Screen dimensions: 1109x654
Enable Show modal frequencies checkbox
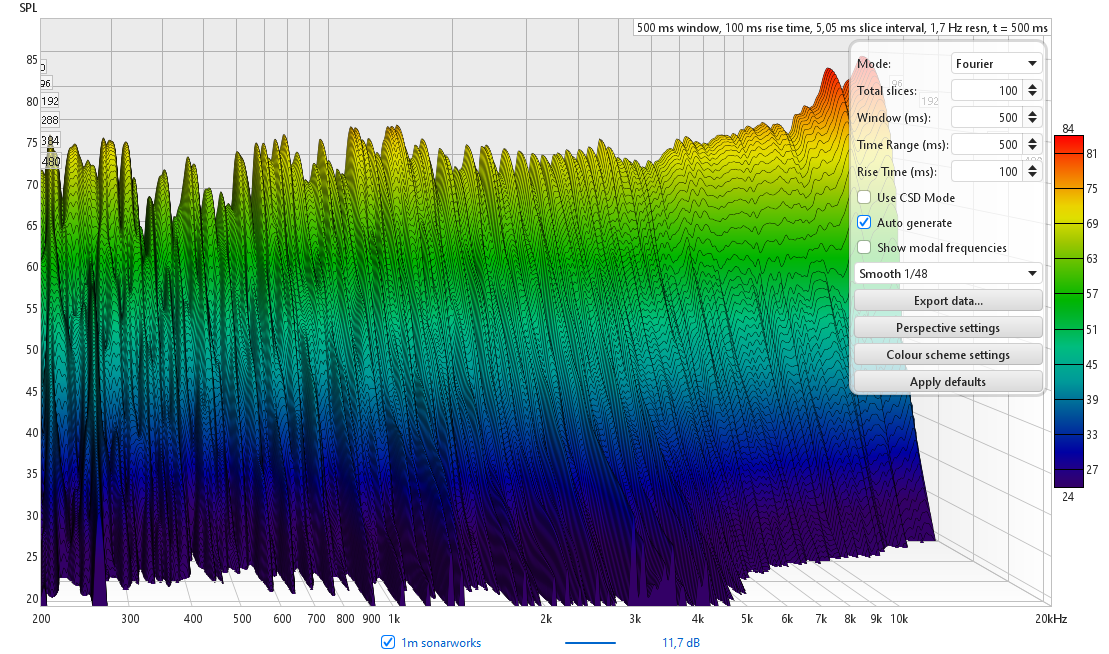point(864,247)
